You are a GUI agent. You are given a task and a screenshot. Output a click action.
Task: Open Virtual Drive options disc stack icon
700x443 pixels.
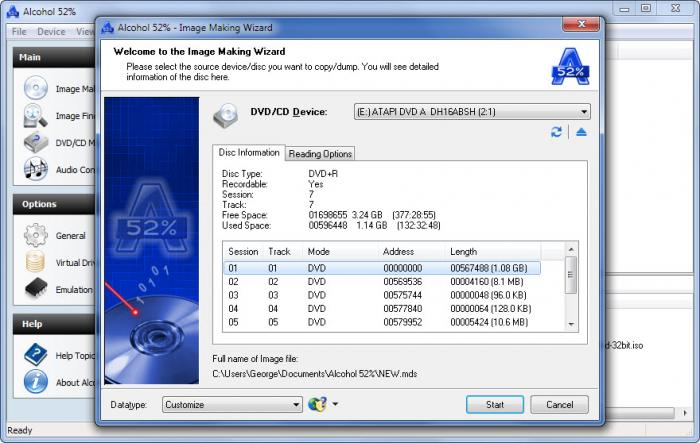pyautogui.click(x=36, y=262)
